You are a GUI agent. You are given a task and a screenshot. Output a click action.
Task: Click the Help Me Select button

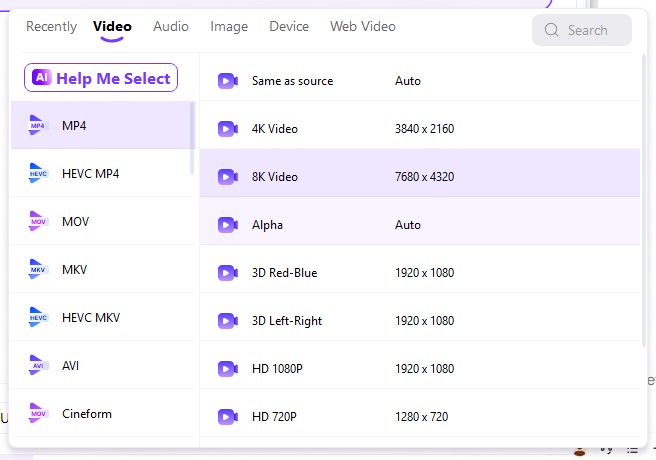pyautogui.click(x=101, y=77)
